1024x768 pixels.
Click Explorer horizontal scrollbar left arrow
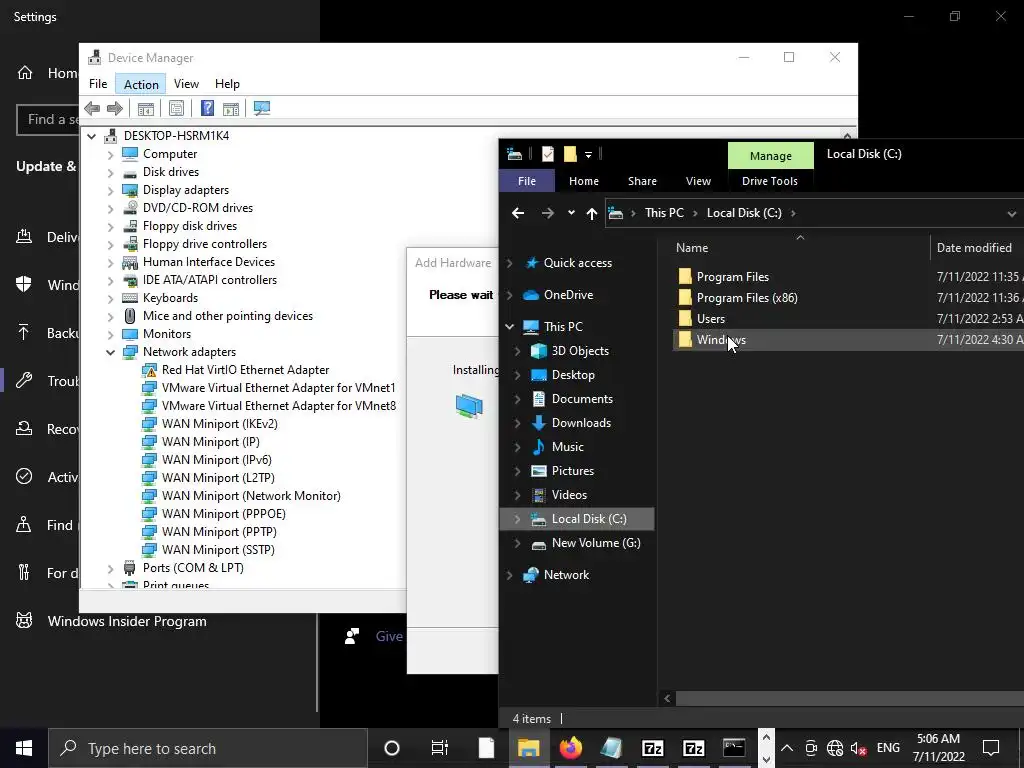[x=667, y=698]
